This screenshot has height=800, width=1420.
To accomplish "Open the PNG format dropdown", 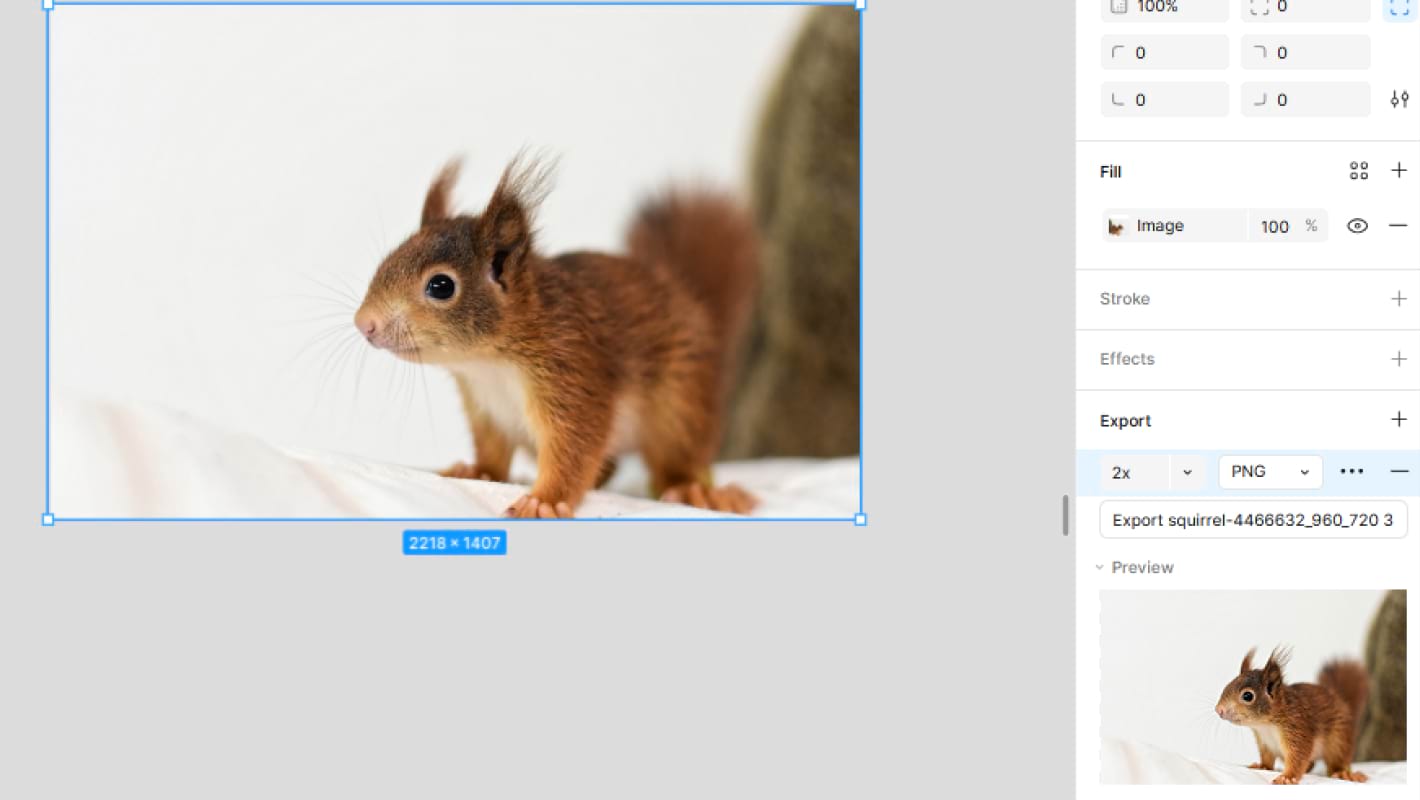I will tap(1270, 472).
